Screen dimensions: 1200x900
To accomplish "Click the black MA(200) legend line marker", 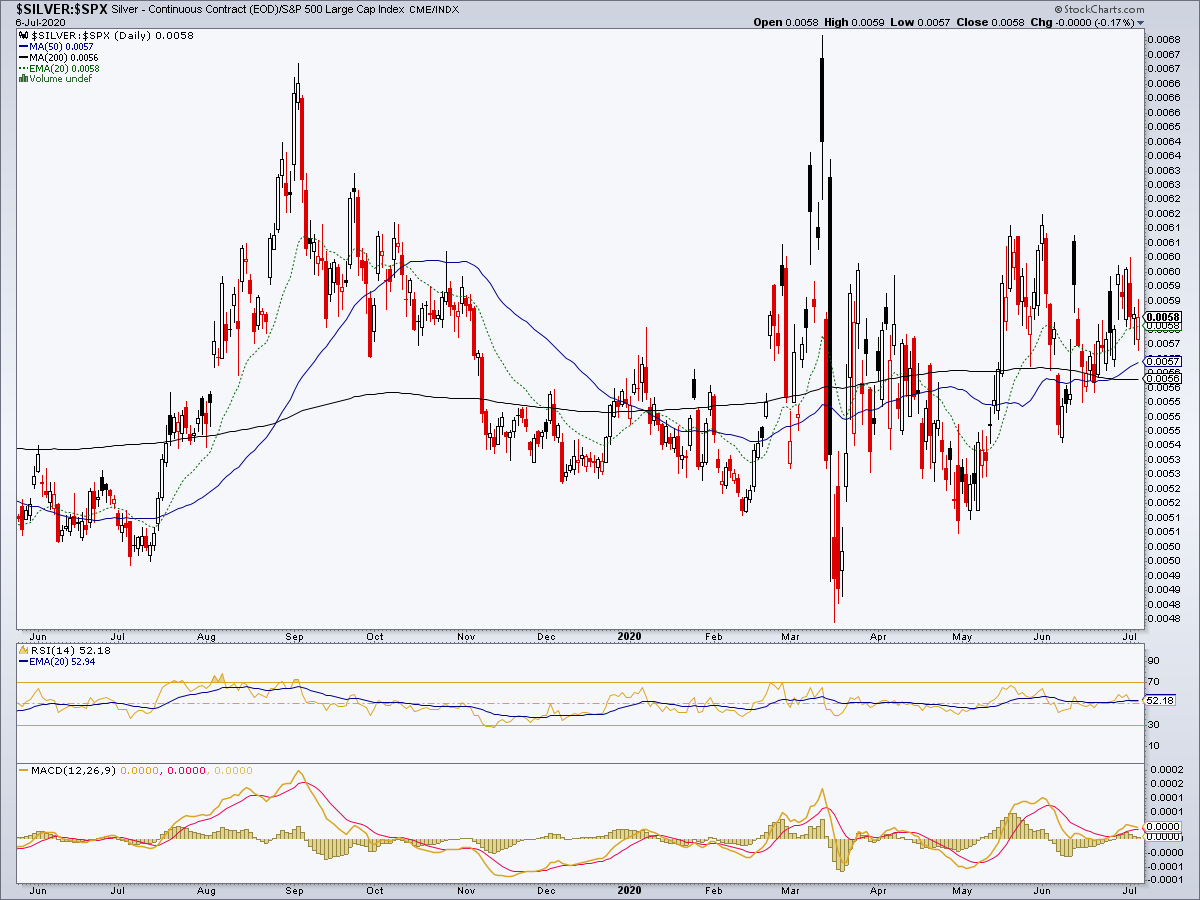I will (23, 58).
